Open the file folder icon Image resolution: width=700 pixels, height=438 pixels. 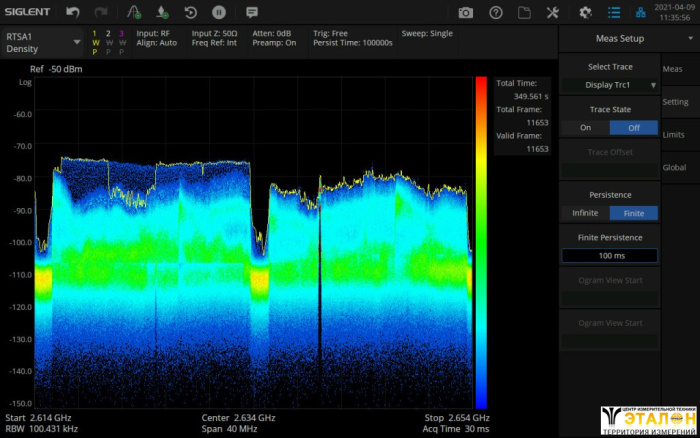click(x=525, y=12)
